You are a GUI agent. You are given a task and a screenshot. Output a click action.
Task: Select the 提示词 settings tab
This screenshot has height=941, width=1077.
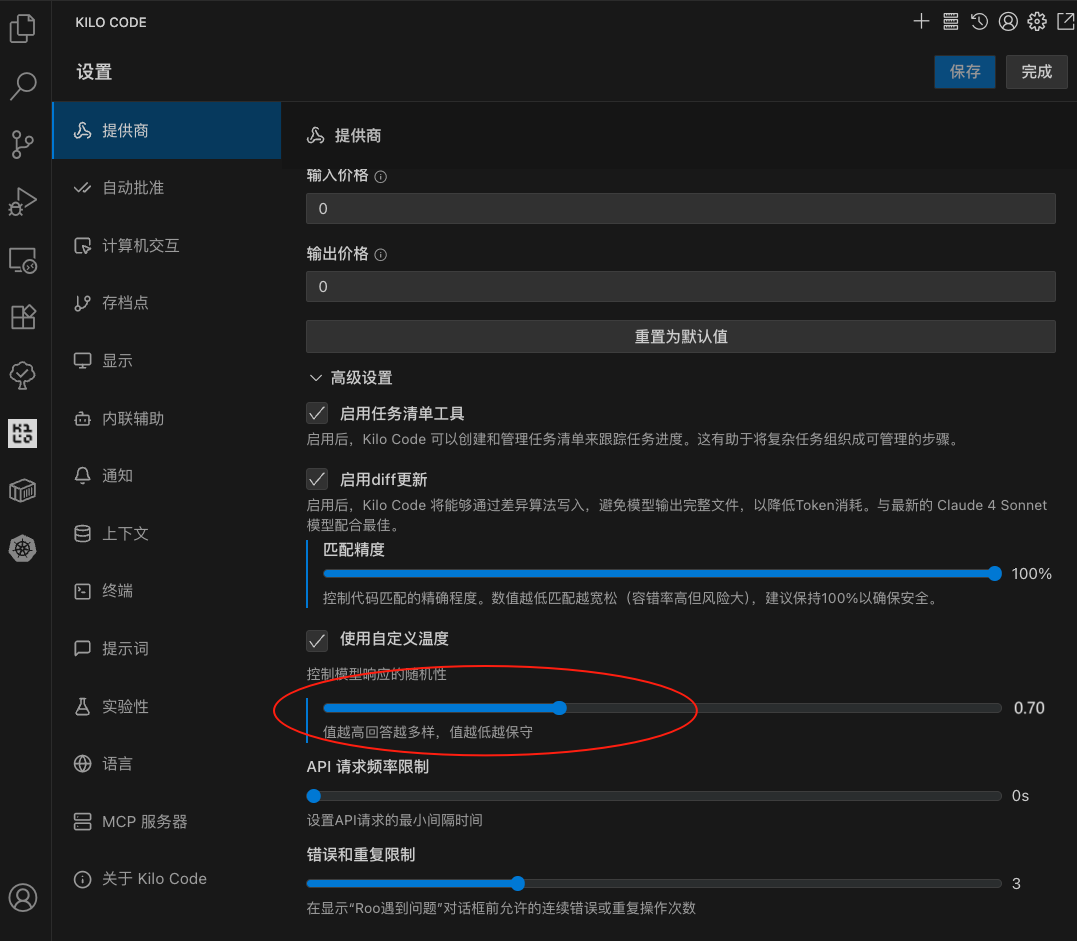125,648
